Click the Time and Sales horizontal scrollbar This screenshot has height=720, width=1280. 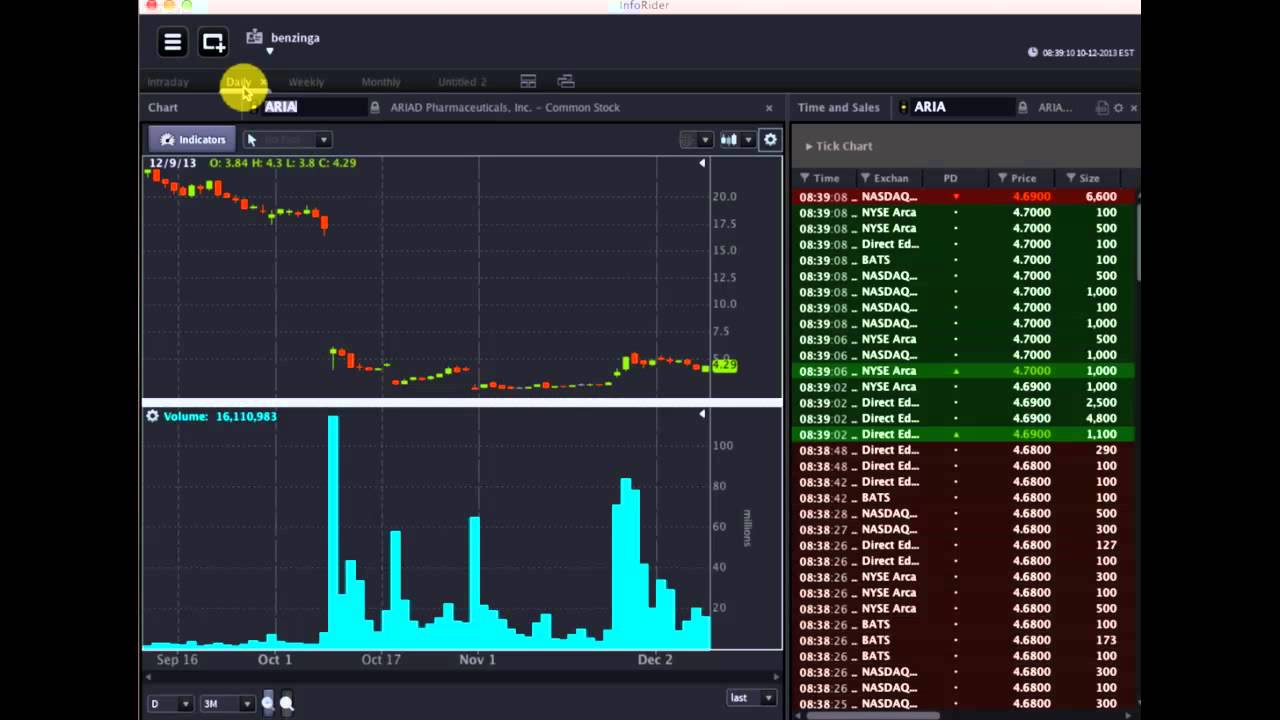872,715
